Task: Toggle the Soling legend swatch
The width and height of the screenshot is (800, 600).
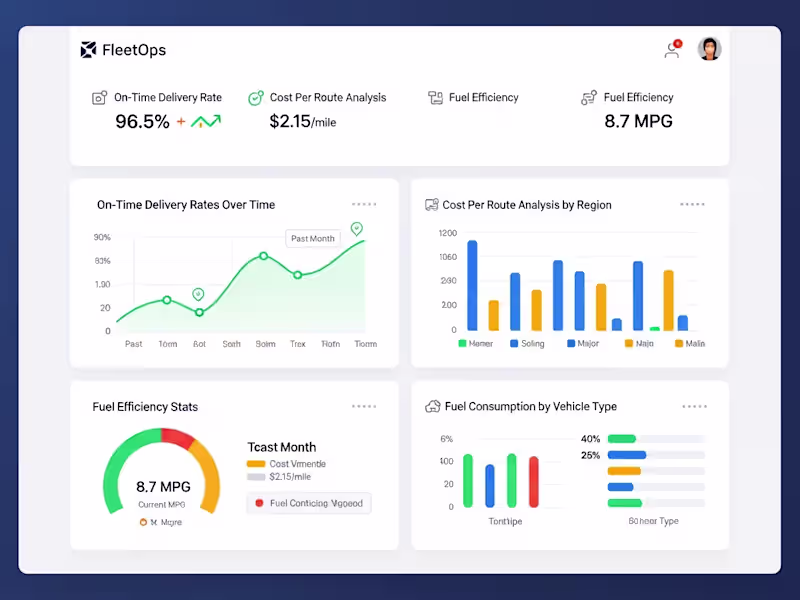Action: 514,343
